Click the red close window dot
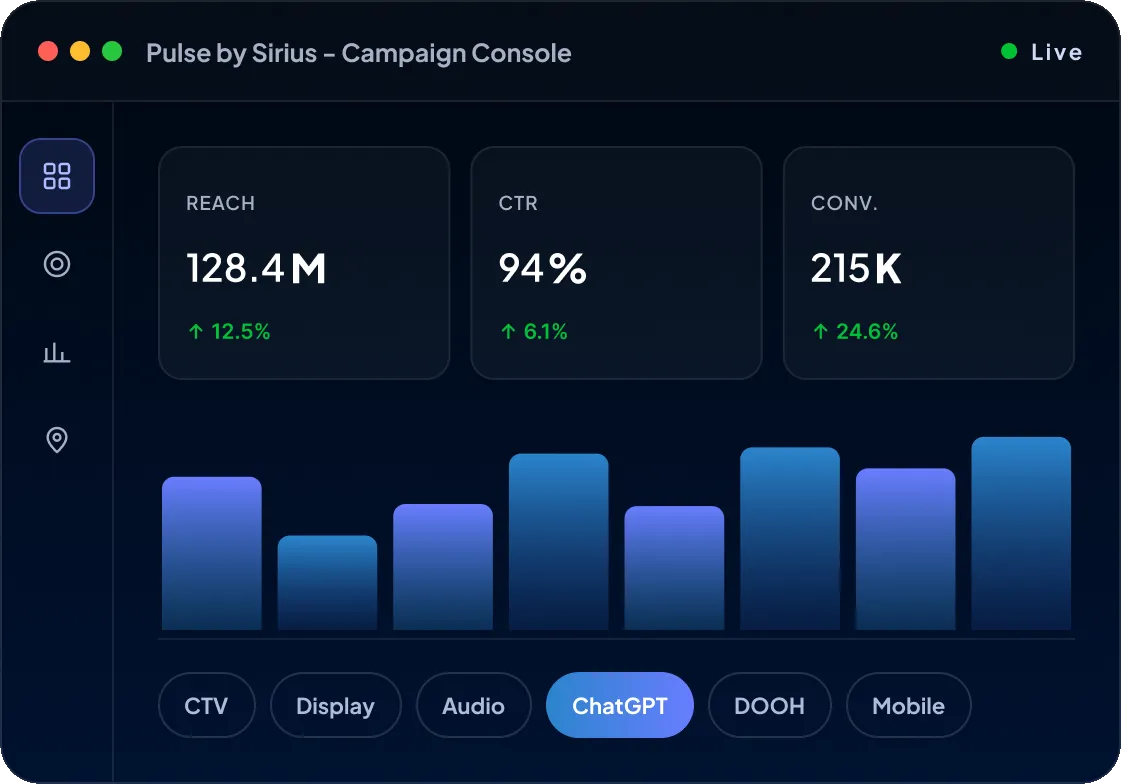 coord(48,51)
